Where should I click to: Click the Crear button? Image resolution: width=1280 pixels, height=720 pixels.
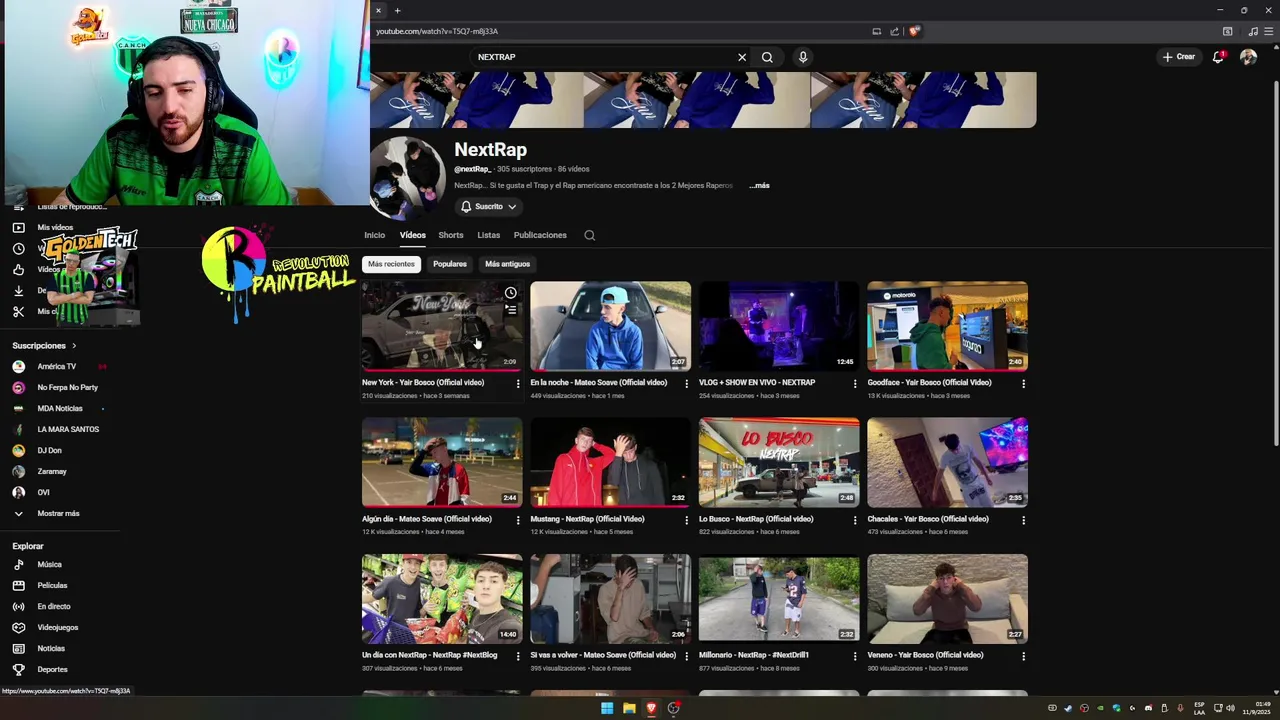pos(1179,57)
